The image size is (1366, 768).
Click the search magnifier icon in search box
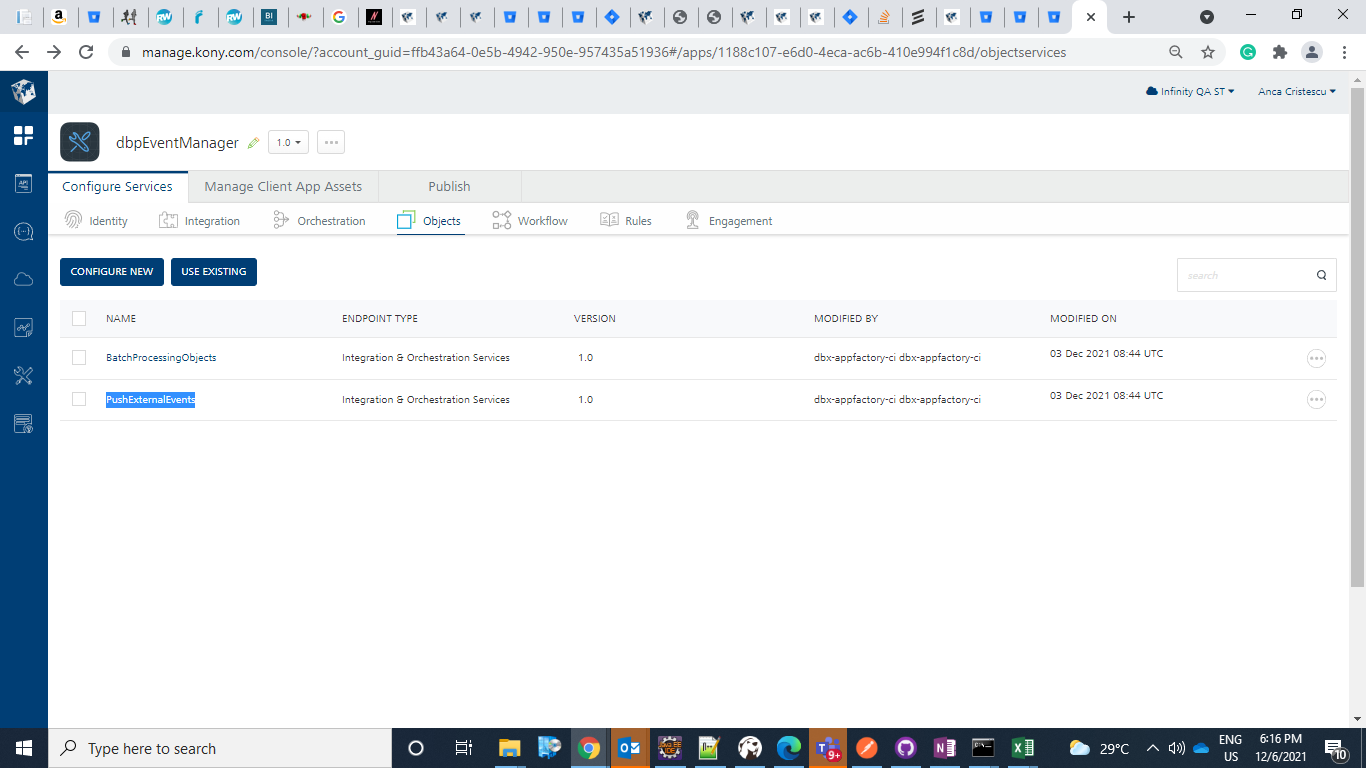(x=1321, y=275)
